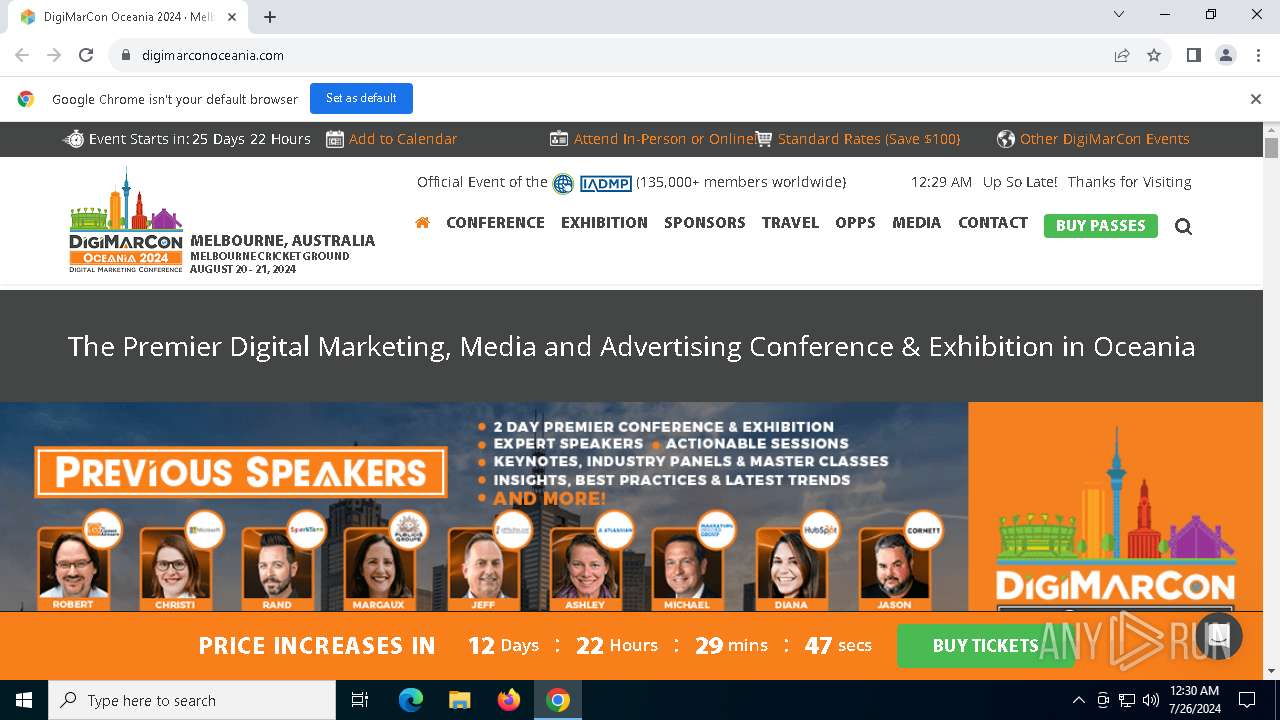
Task: Open site search magnifier icon
Action: [1183, 227]
